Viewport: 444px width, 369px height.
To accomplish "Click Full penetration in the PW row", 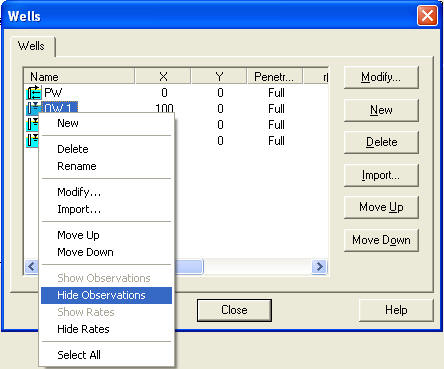I will pyautogui.click(x=276, y=93).
